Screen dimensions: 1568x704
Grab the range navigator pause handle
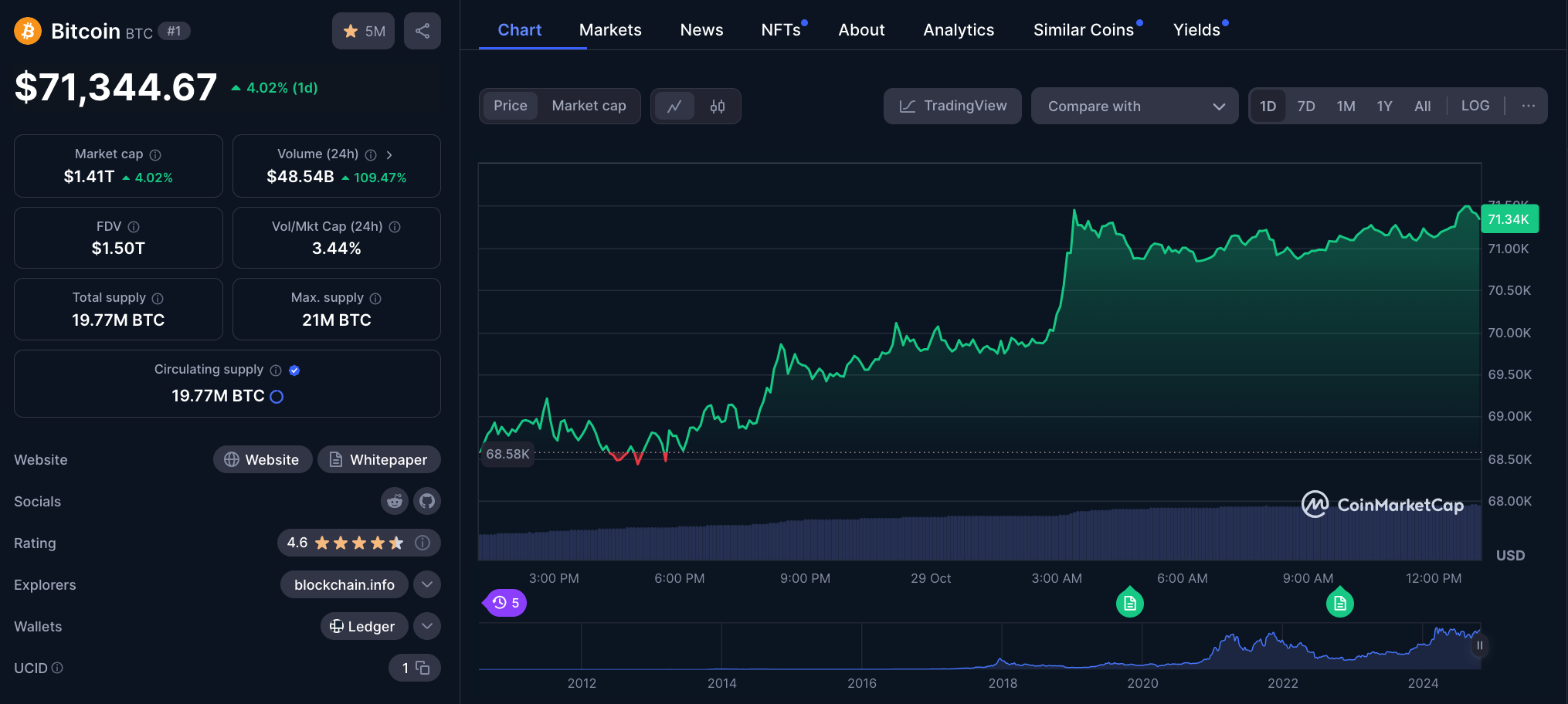[1480, 645]
